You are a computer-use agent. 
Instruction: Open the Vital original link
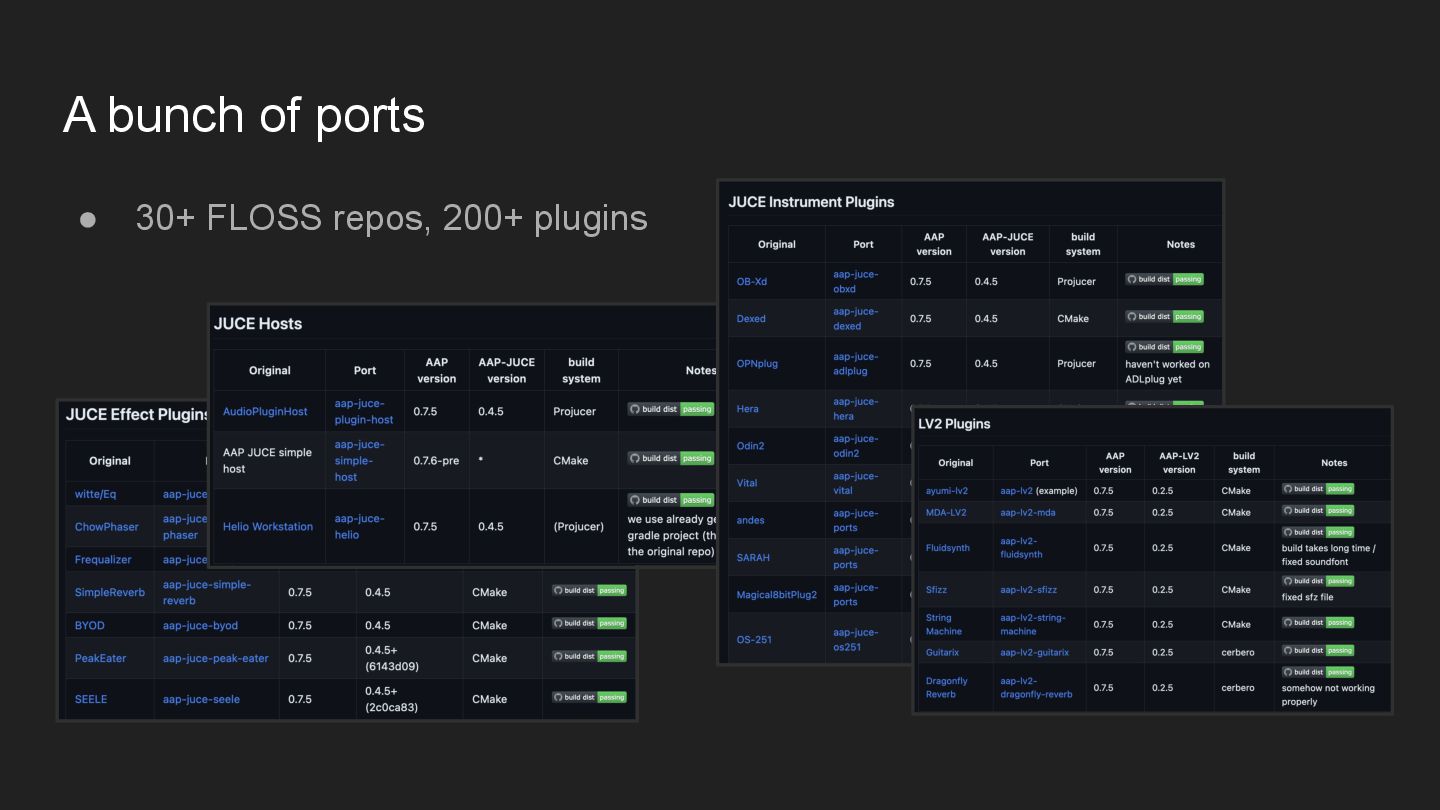(x=747, y=482)
